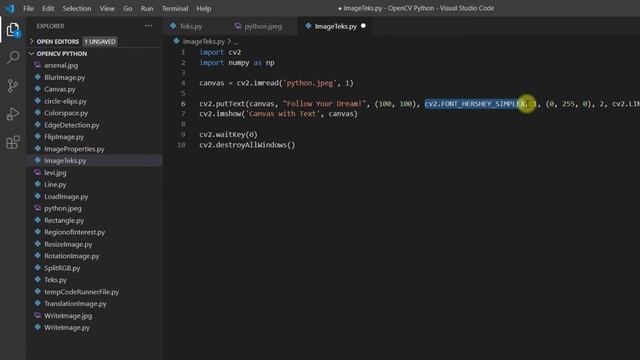Select the ImageTeks.py editor tab
The image size is (640, 360).
point(335,26)
